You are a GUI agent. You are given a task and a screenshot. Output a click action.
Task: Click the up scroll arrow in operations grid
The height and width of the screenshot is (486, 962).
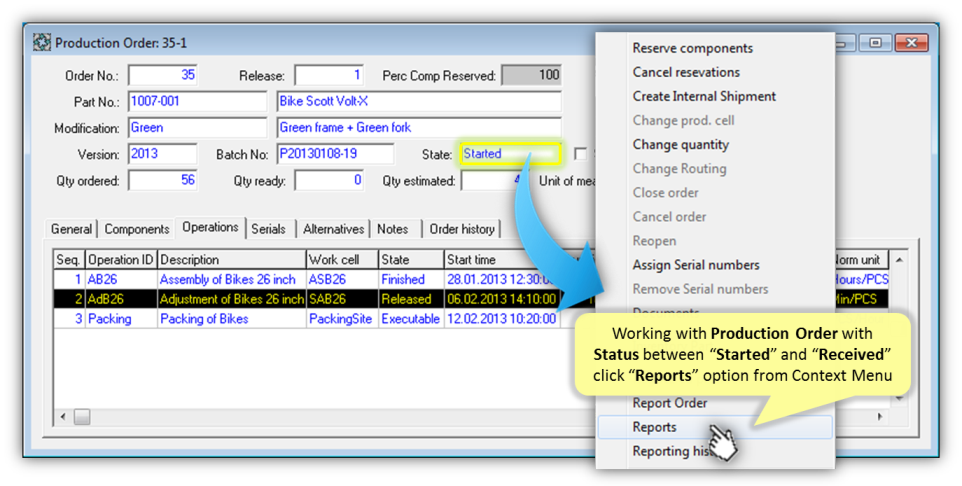pyautogui.click(x=899, y=260)
